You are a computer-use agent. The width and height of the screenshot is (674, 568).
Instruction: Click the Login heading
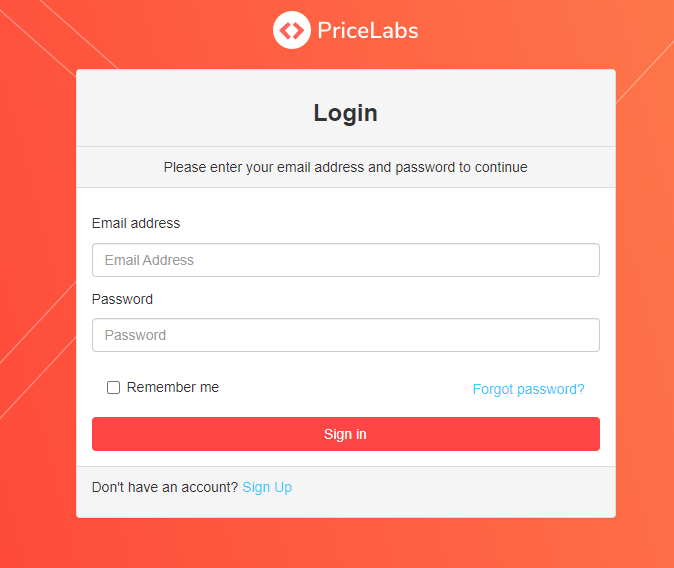pos(346,113)
